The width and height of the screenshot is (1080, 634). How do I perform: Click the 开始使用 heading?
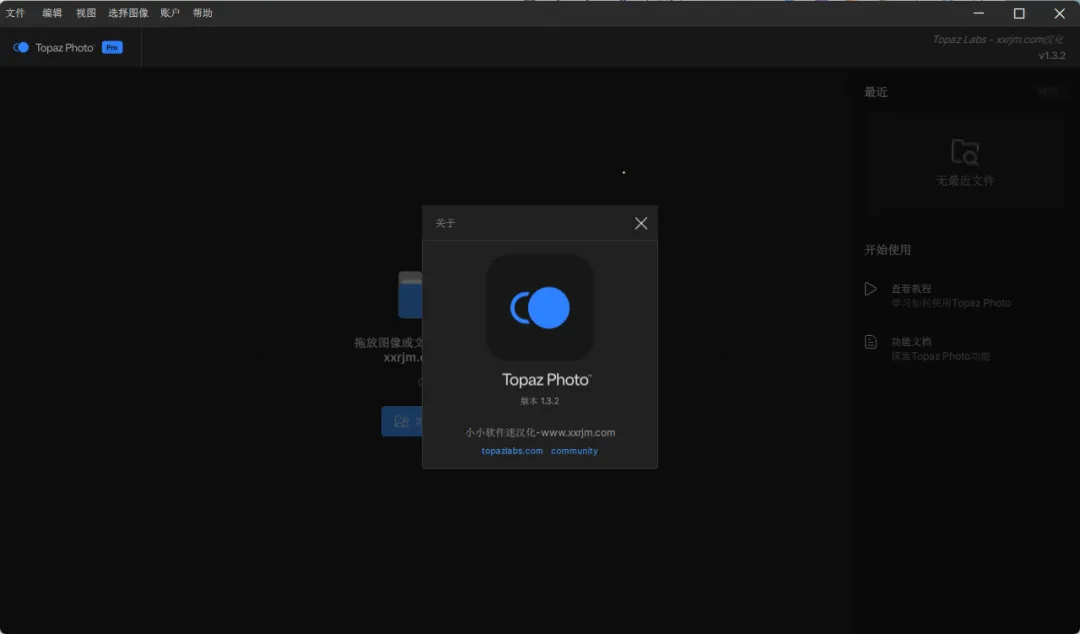point(887,249)
